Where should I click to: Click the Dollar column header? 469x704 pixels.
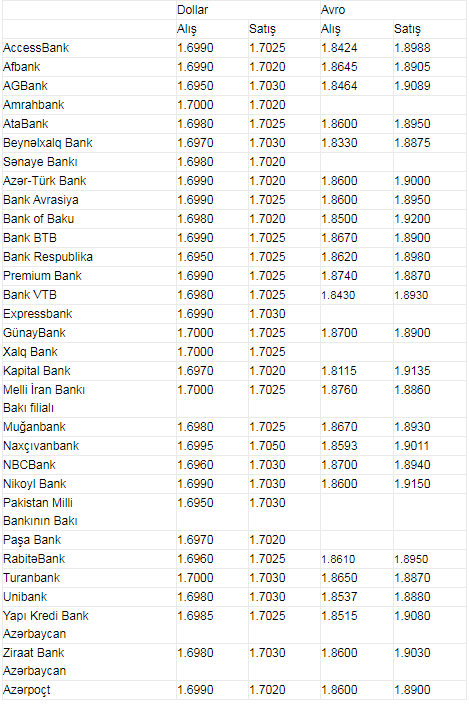click(193, 10)
